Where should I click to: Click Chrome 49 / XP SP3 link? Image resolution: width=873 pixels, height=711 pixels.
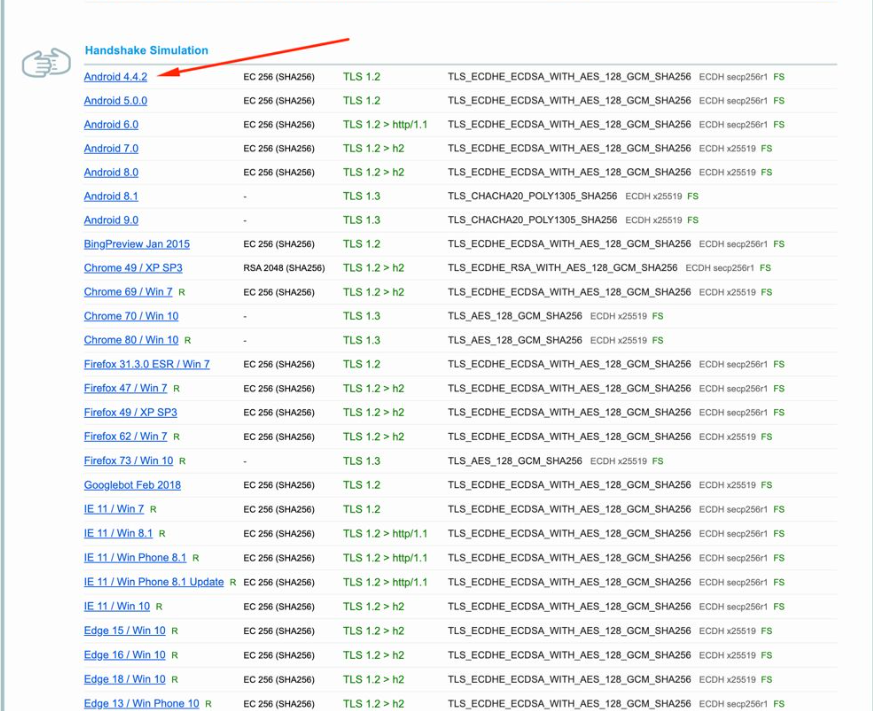click(133, 268)
